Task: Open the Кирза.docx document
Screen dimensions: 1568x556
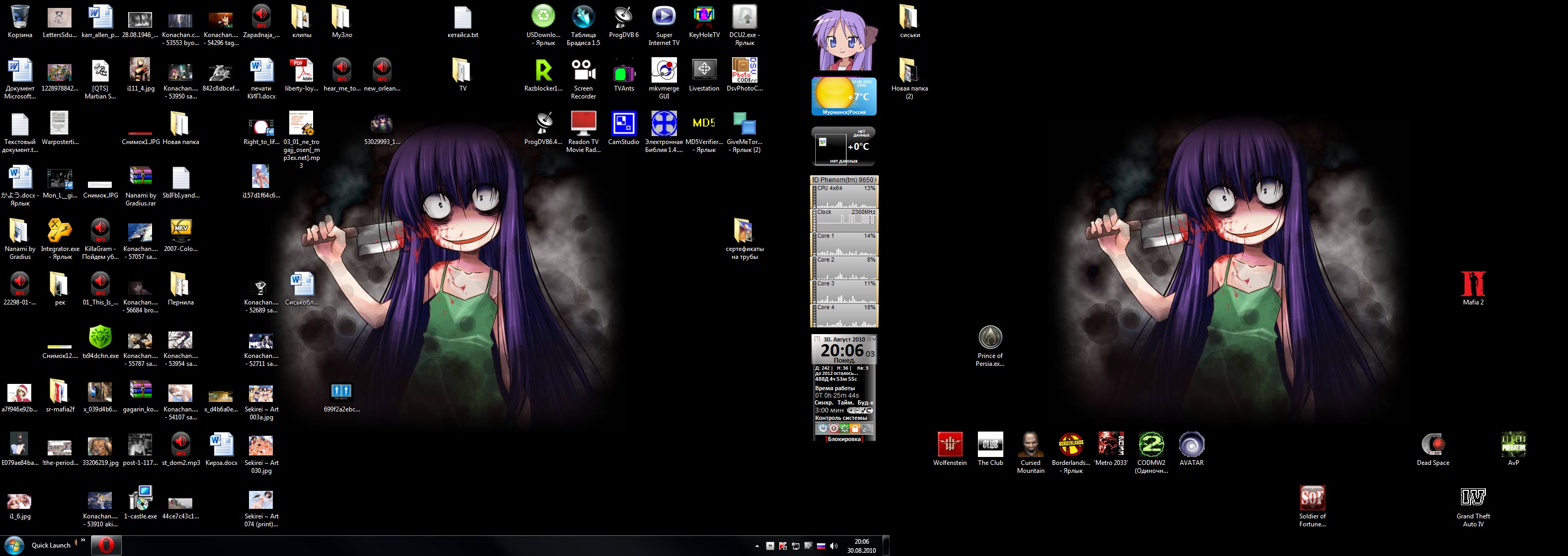Action: (221, 449)
